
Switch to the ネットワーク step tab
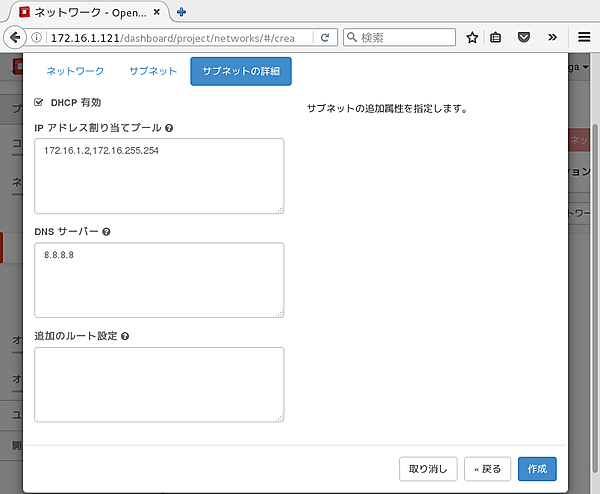75,71
